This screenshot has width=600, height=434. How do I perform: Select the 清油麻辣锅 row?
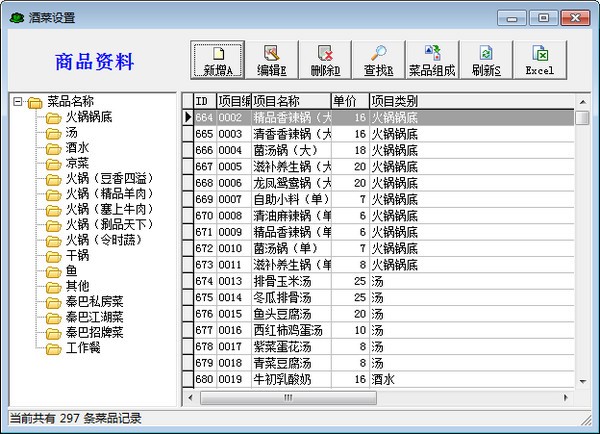pos(384,216)
